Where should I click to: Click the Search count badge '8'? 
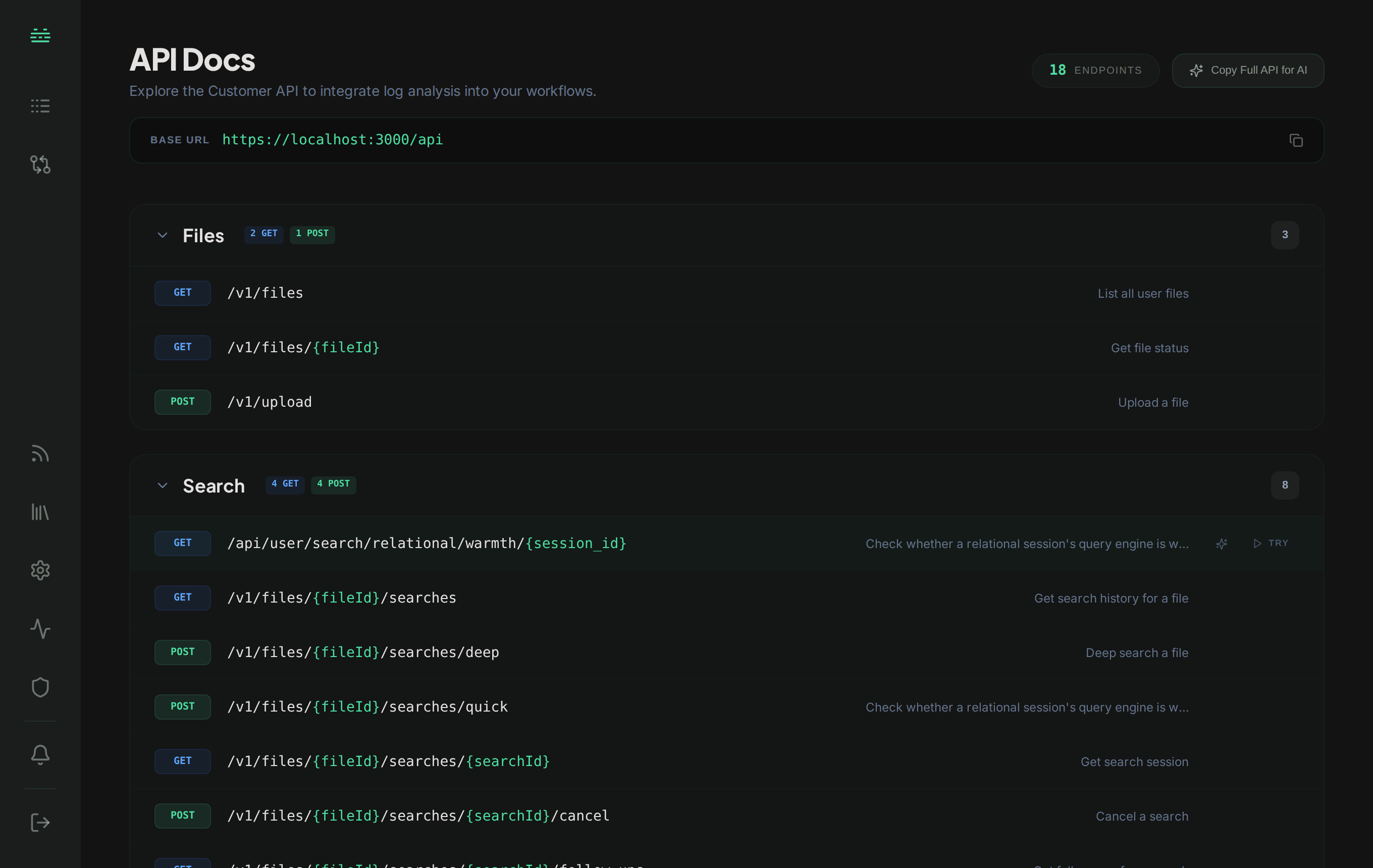[1285, 485]
